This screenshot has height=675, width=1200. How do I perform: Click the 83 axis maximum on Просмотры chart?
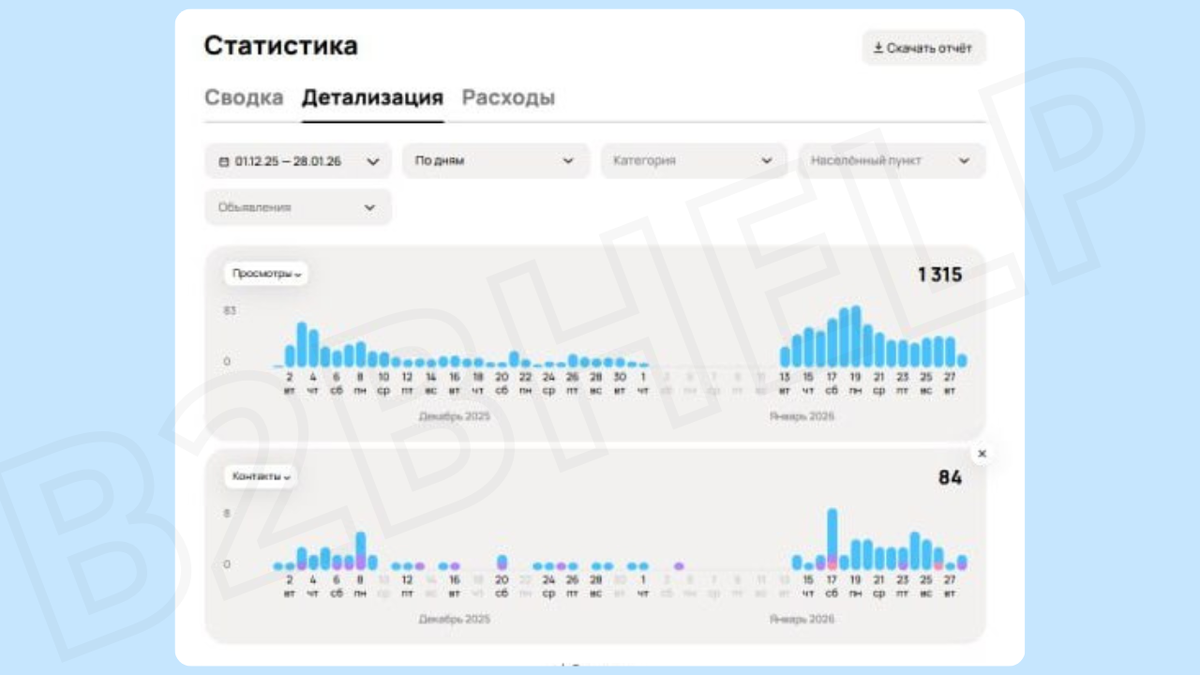(230, 310)
